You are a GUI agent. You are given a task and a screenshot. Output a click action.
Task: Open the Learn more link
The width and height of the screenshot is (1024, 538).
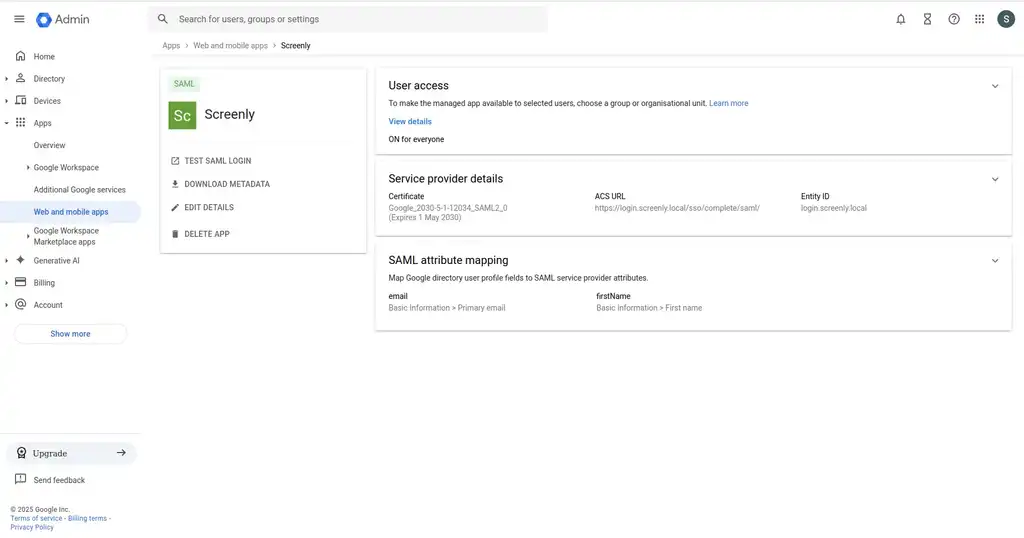(x=728, y=103)
